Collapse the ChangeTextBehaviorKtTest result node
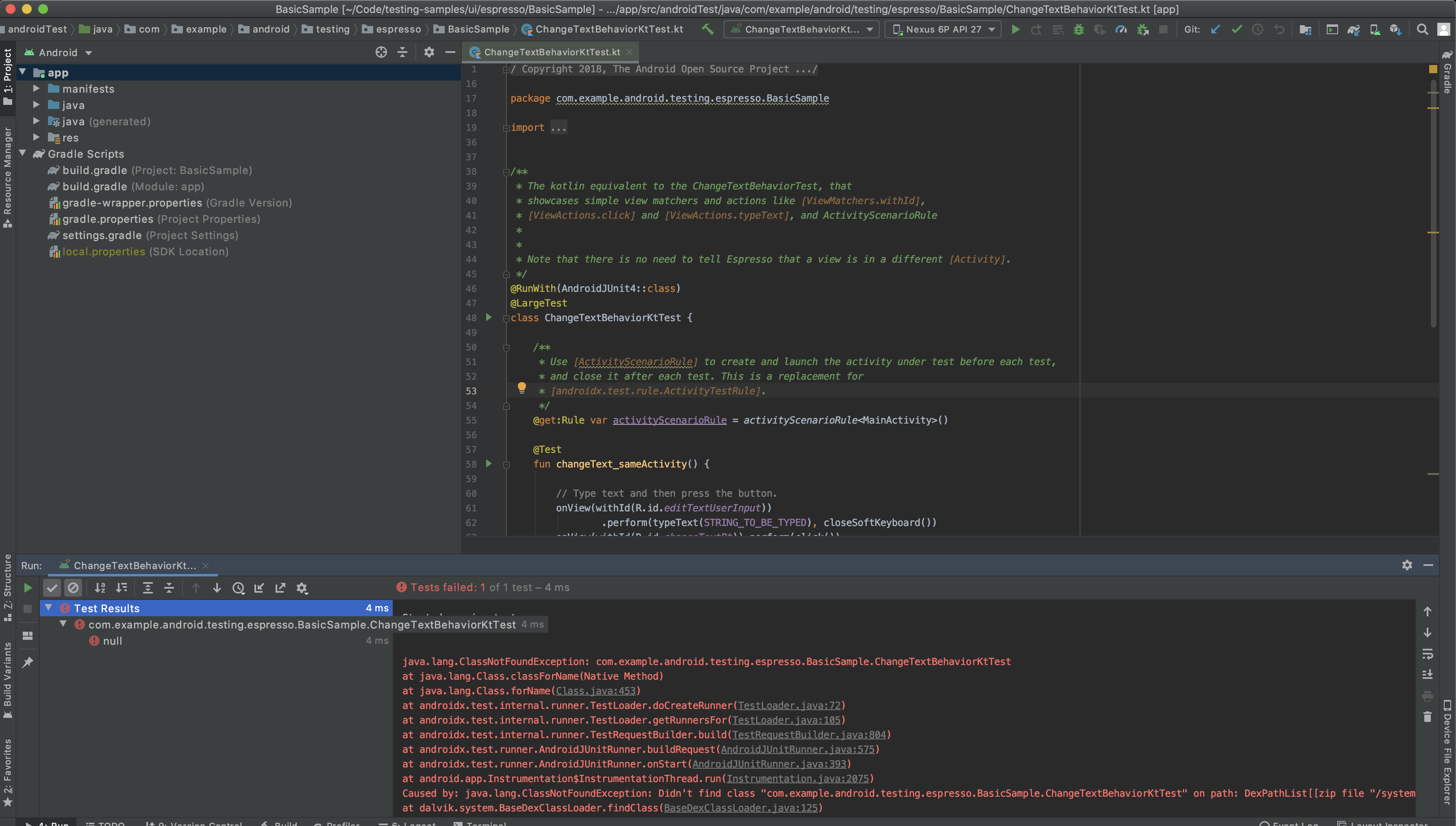1456x826 pixels. 63,624
